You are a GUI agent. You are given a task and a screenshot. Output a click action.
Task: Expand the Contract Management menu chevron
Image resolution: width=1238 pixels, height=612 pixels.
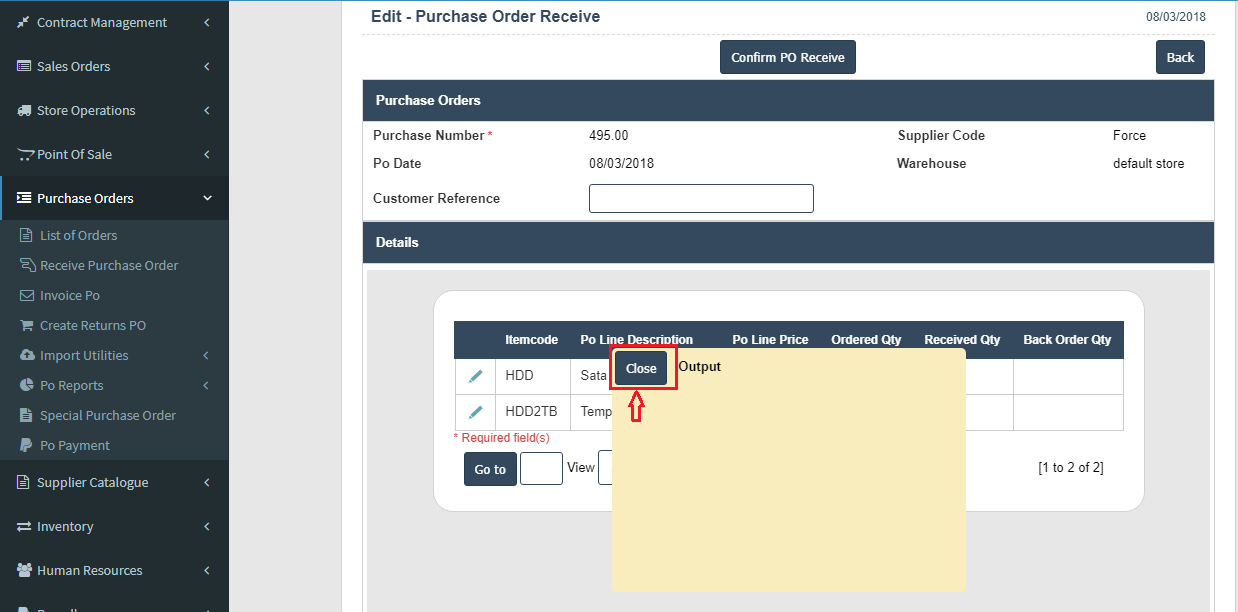(207, 22)
